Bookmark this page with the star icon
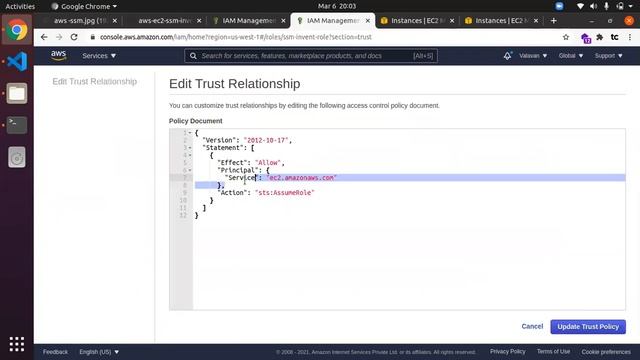Image resolution: width=640 pixels, height=360 pixels. [x=566, y=37]
